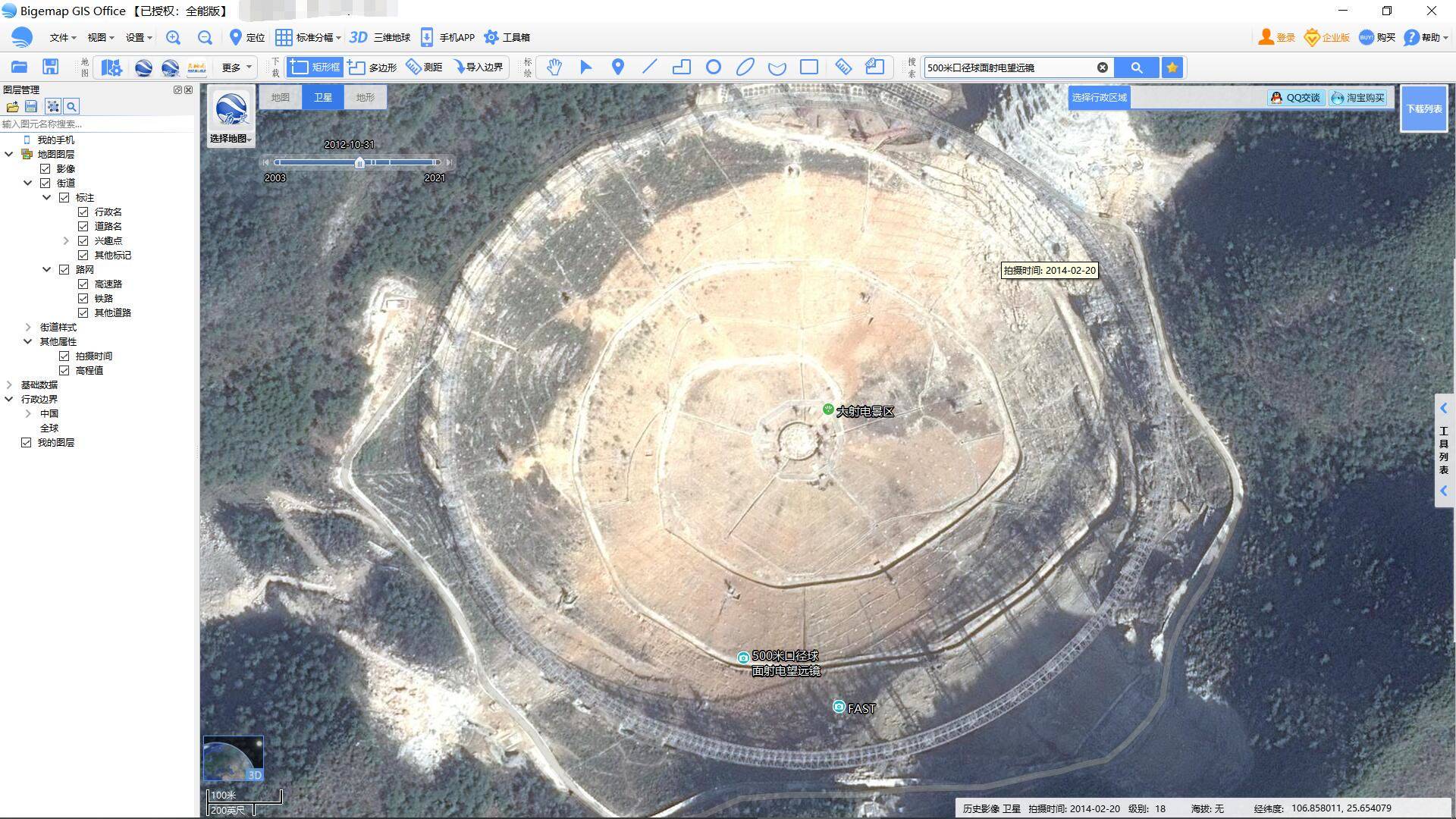This screenshot has height=819, width=1456.
Task: Toggle the 拍摄时间 checkbox
Action: pos(64,356)
